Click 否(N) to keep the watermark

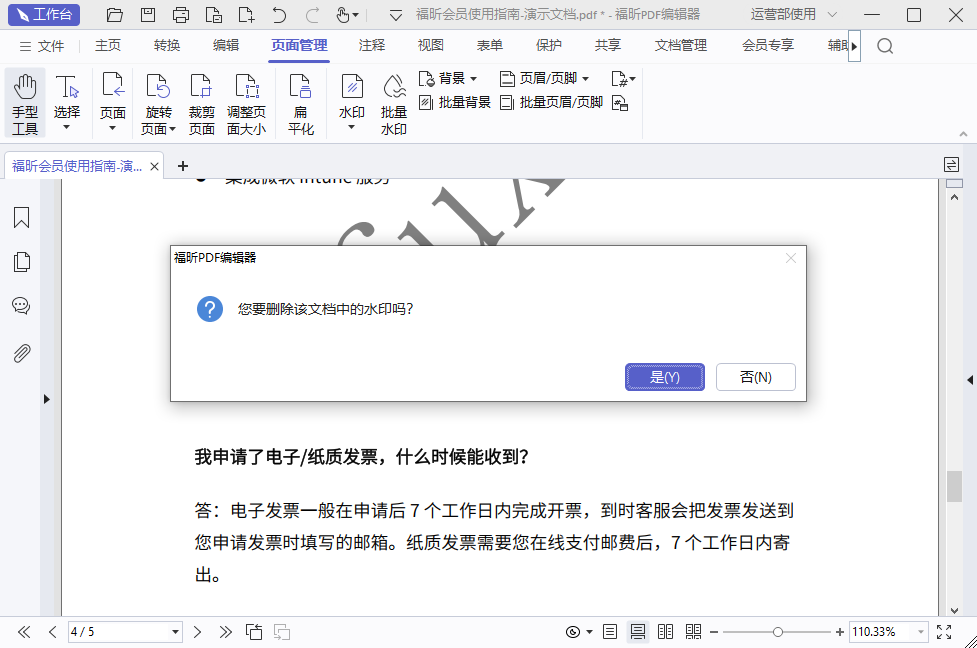pos(755,377)
